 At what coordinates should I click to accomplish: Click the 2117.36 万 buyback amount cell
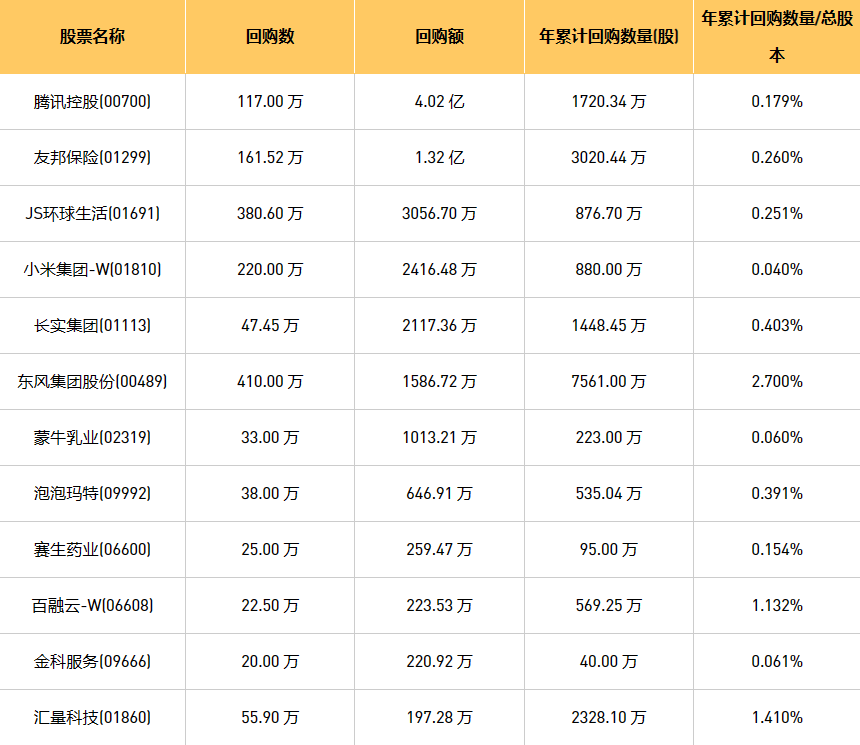(x=439, y=325)
